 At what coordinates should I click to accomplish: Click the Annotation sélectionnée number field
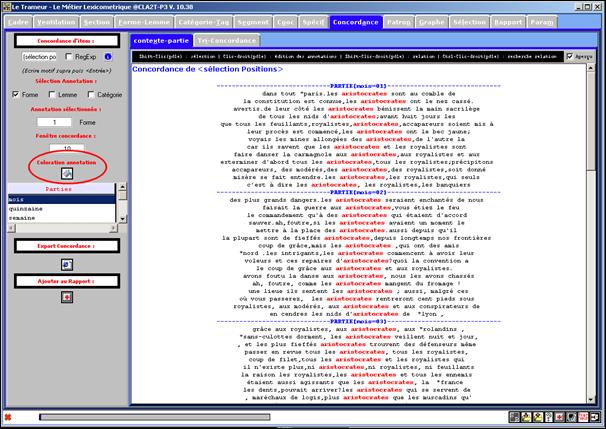(x=54, y=122)
